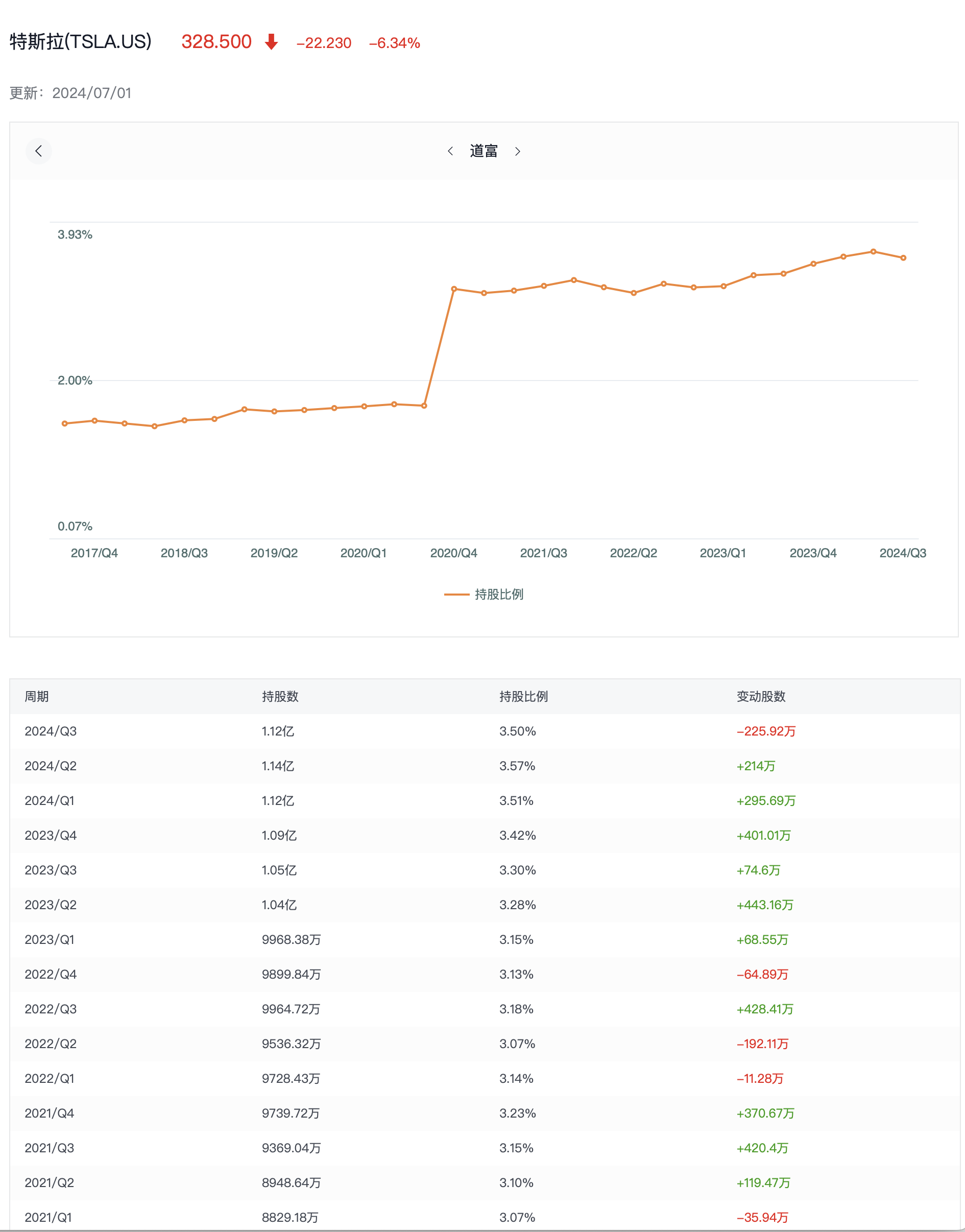Click the 2024/Q3 x-axis label

(903, 553)
